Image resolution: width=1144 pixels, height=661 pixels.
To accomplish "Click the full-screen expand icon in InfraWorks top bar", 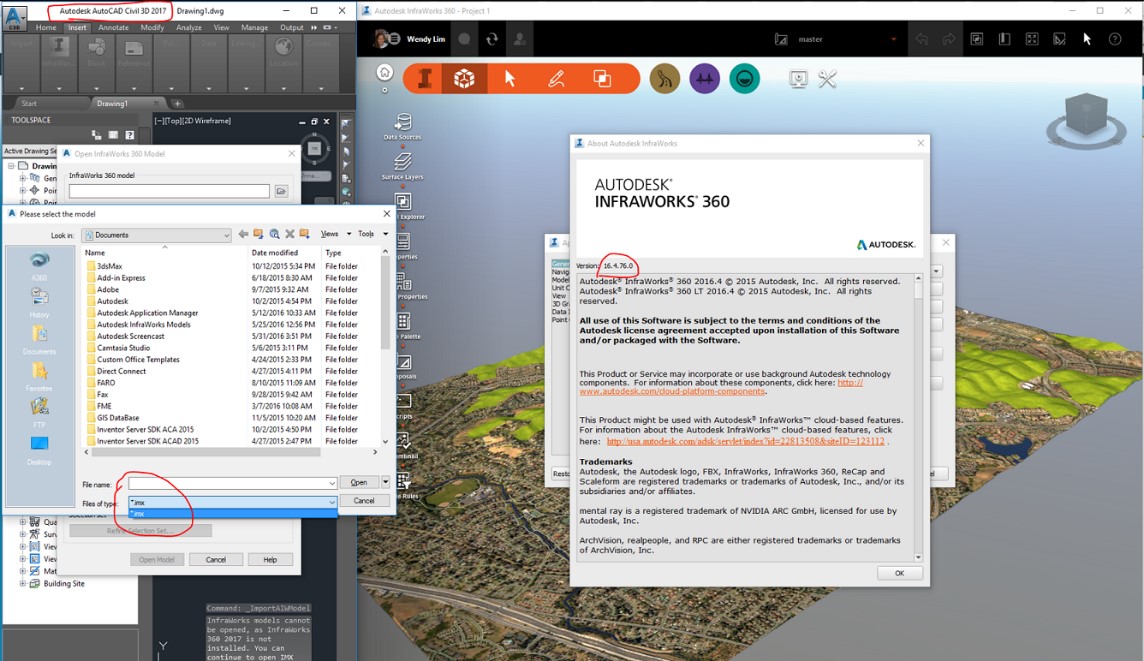I will [1032, 39].
